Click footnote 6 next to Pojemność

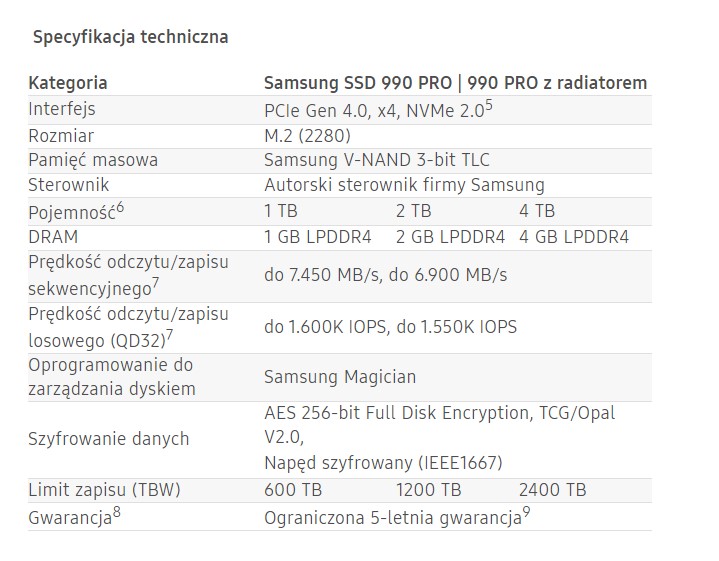[120, 205]
